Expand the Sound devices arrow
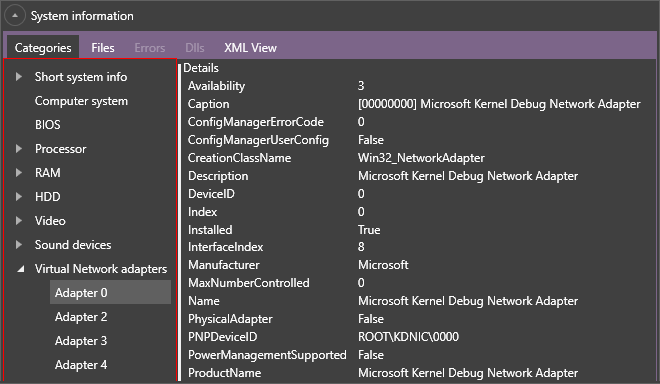Viewport: 660px width, 384px height. [19, 245]
